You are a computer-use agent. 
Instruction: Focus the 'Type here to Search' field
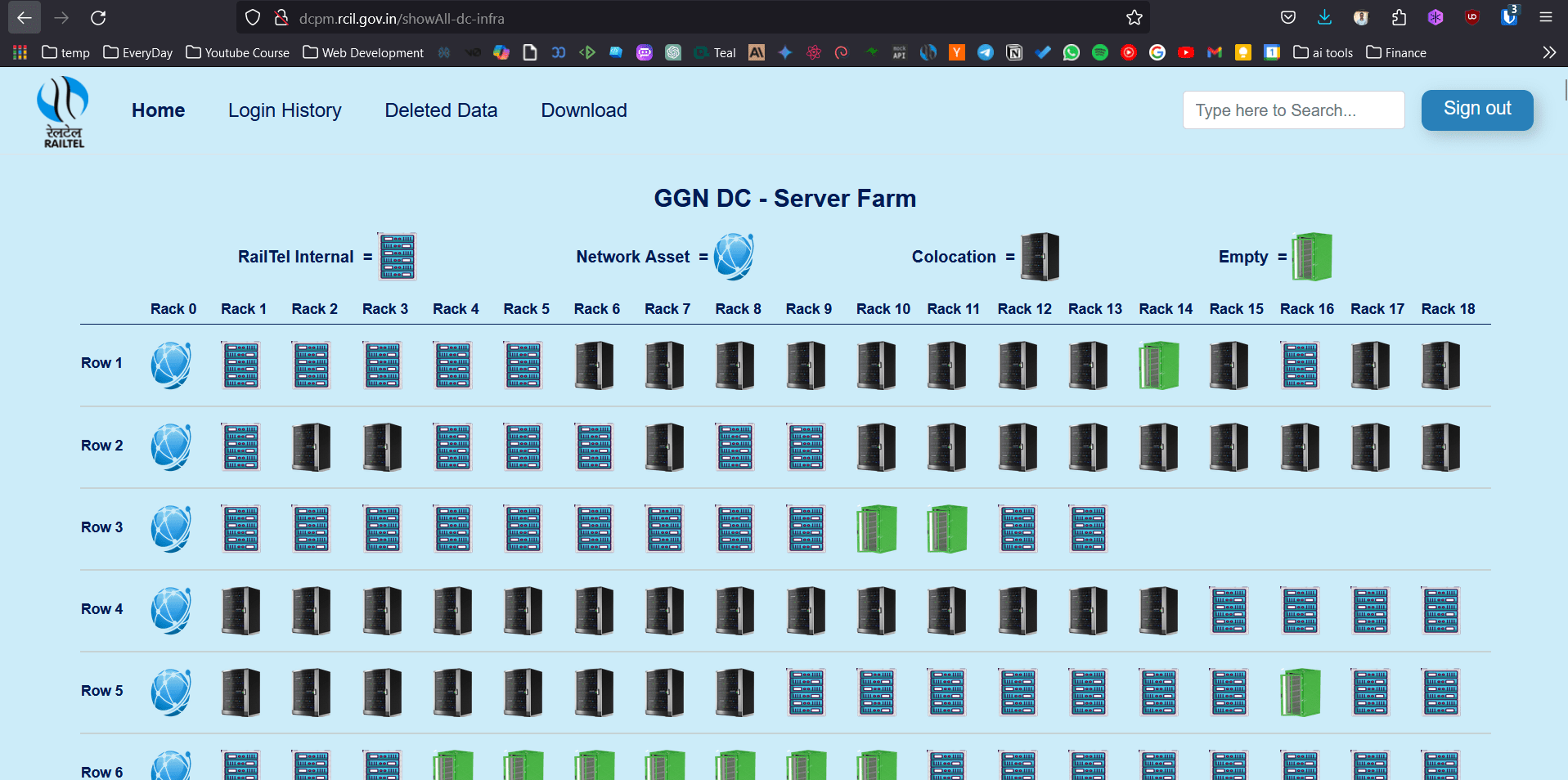tap(1292, 110)
